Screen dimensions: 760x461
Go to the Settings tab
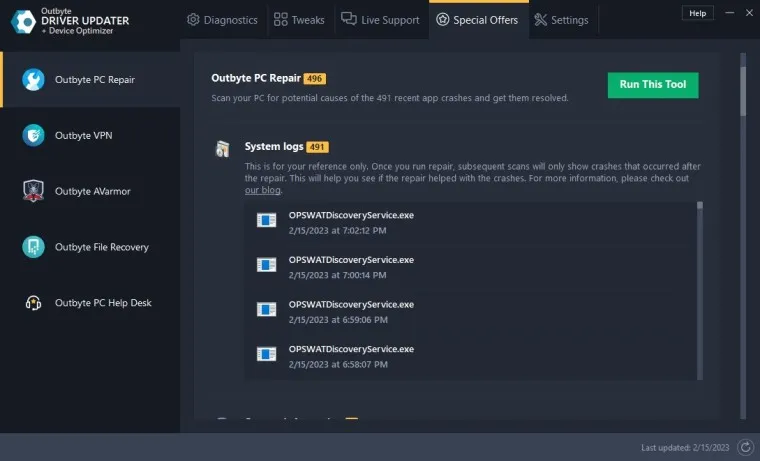pyautogui.click(x=562, y=20)
